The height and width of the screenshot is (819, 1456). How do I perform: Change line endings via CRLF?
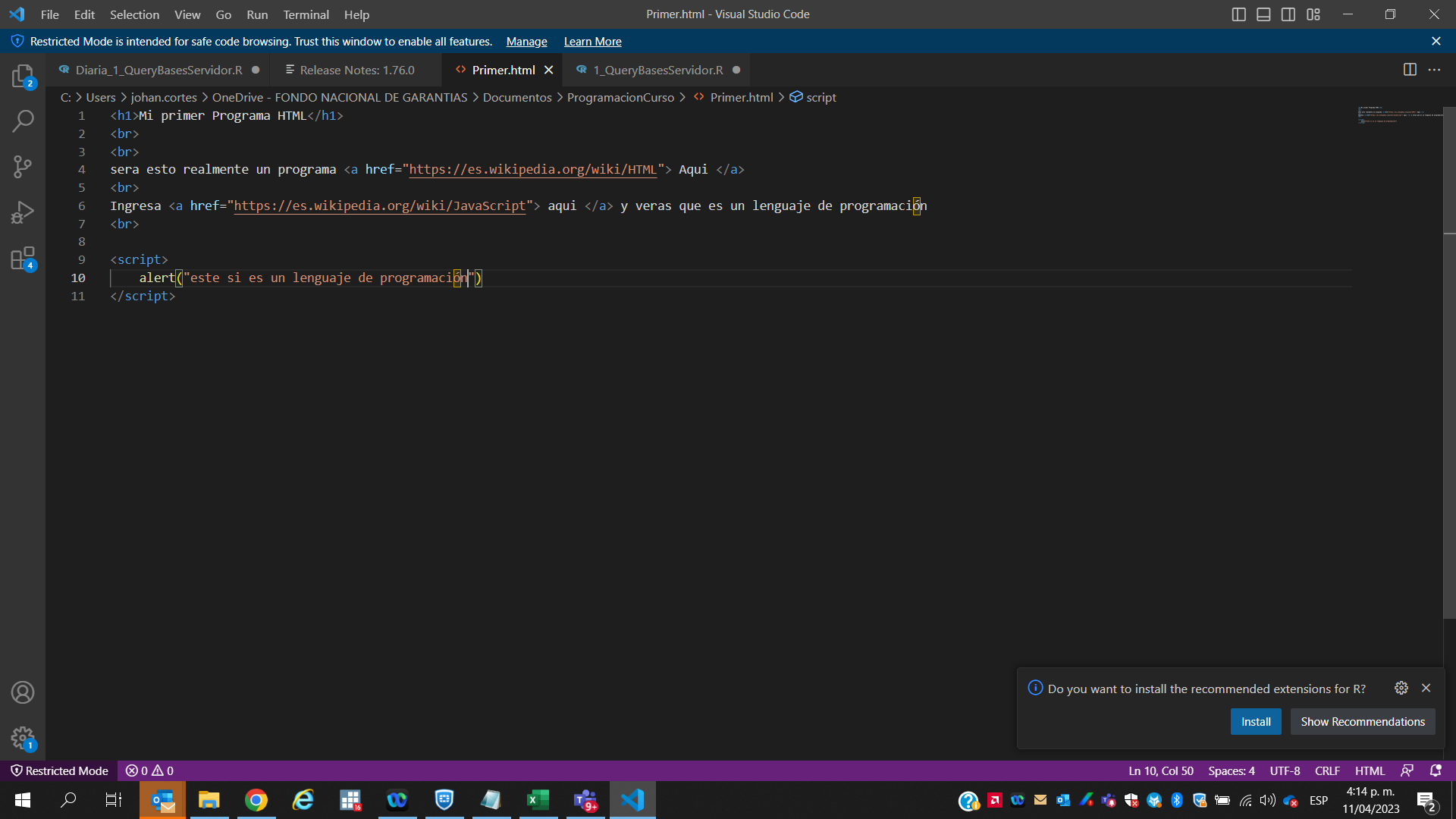coord(1327,770)
